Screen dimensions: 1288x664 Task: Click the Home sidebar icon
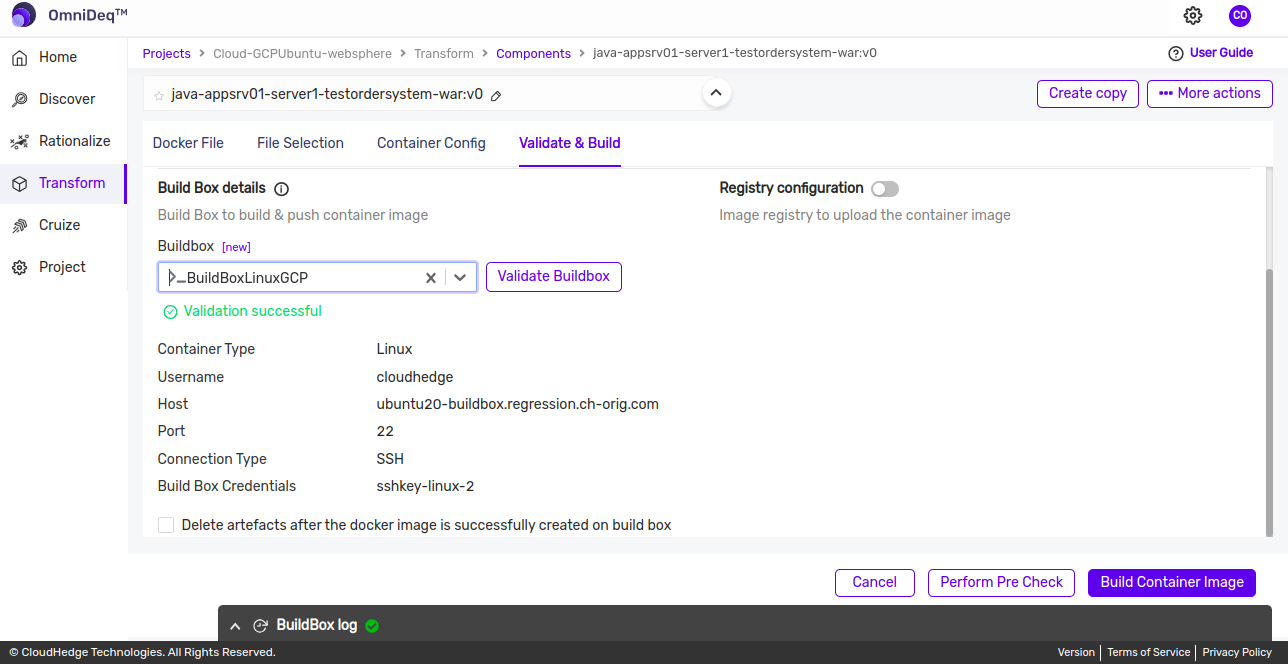[x=19, y=58]
